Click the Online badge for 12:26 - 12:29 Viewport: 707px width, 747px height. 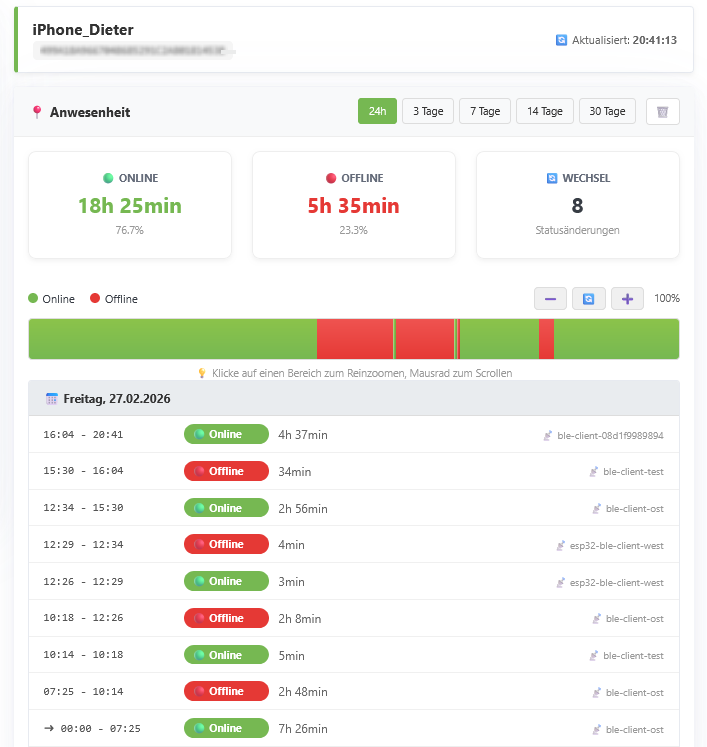[226, 581]
